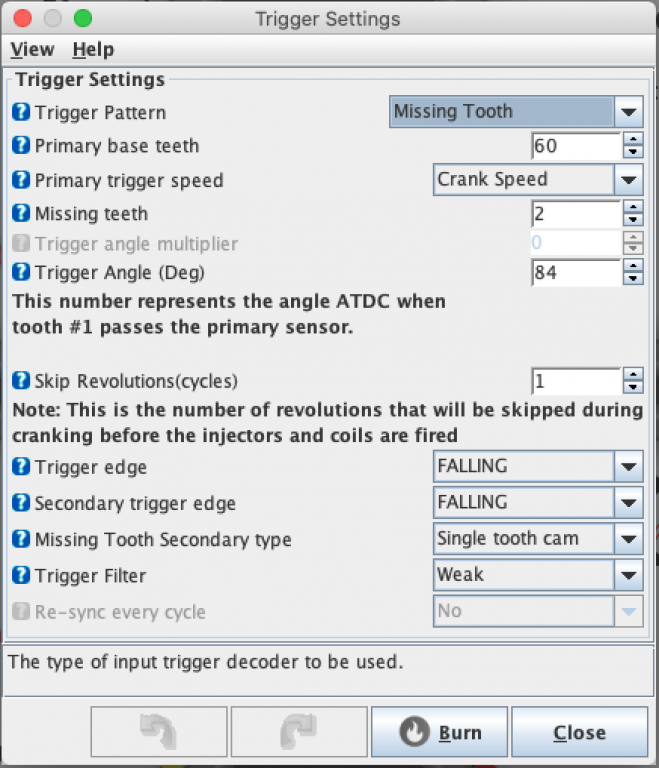This screenshot has height=768, width=659.
Task: Click help icon next to Trigger Filter
Action: (21, 575)
